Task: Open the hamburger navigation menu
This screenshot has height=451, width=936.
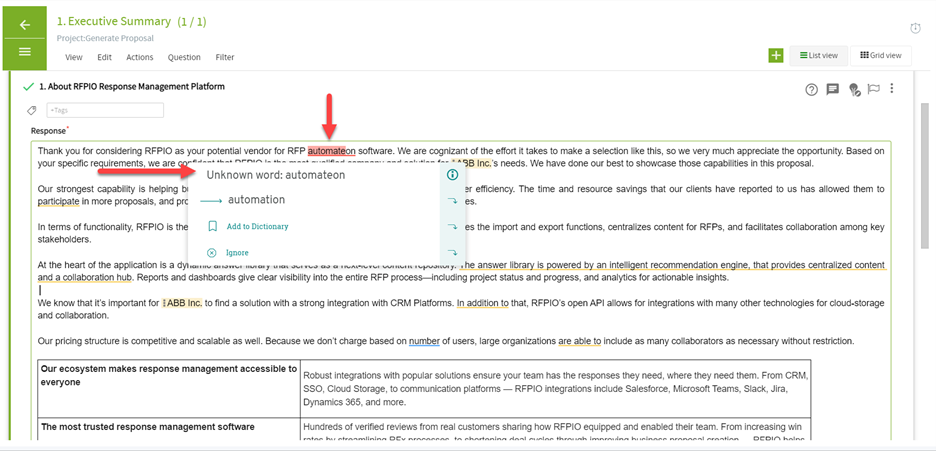Action: (24, 52)
